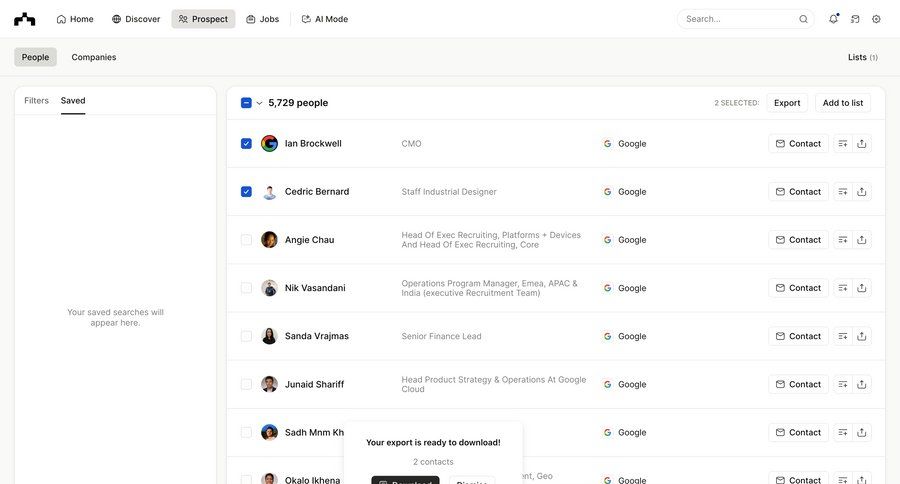
Task: Click the Add to list button
Action: [843, 103]
